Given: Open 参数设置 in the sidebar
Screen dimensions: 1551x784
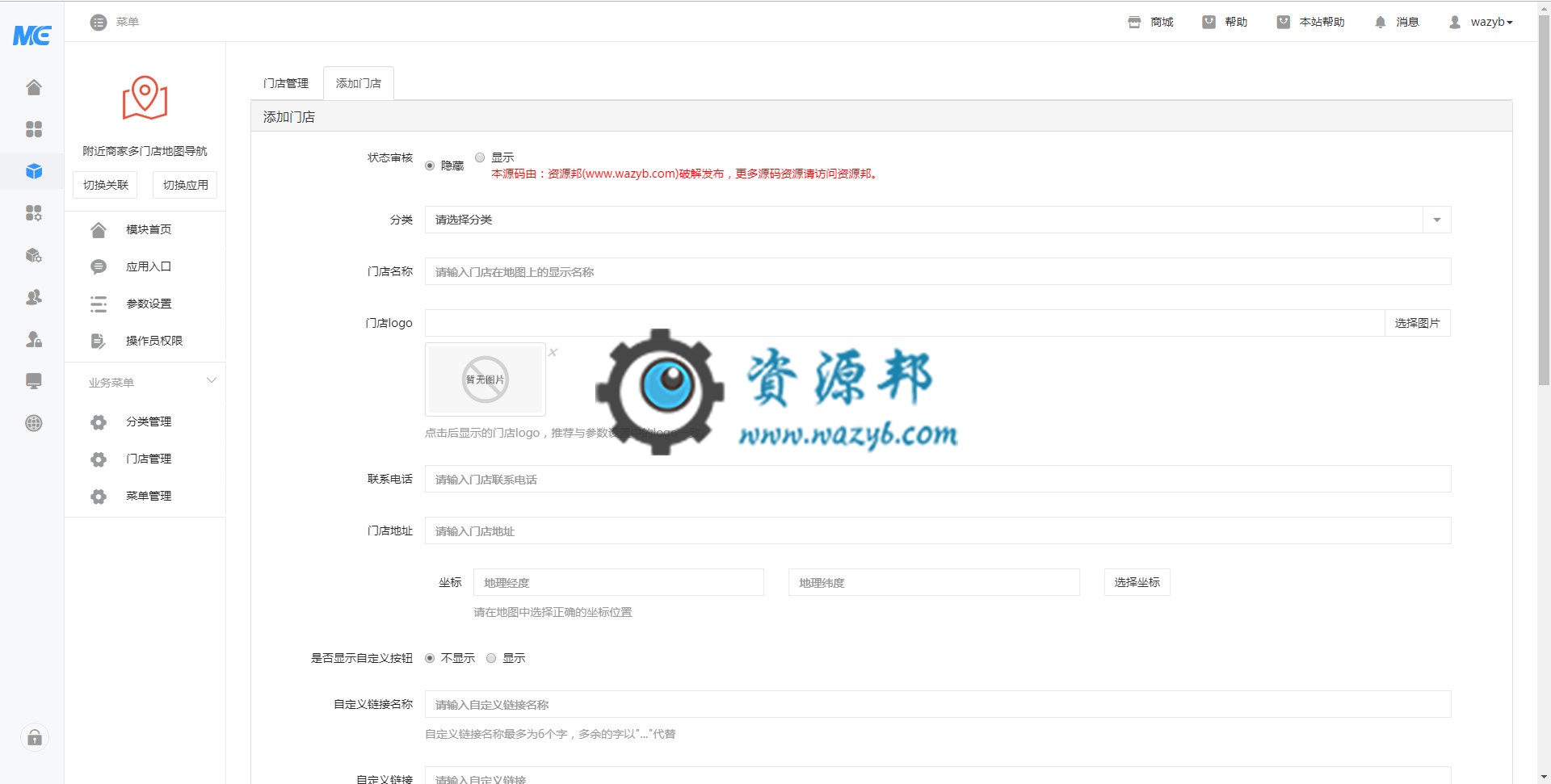Looking at the screenshot, I should pos(149,304).
